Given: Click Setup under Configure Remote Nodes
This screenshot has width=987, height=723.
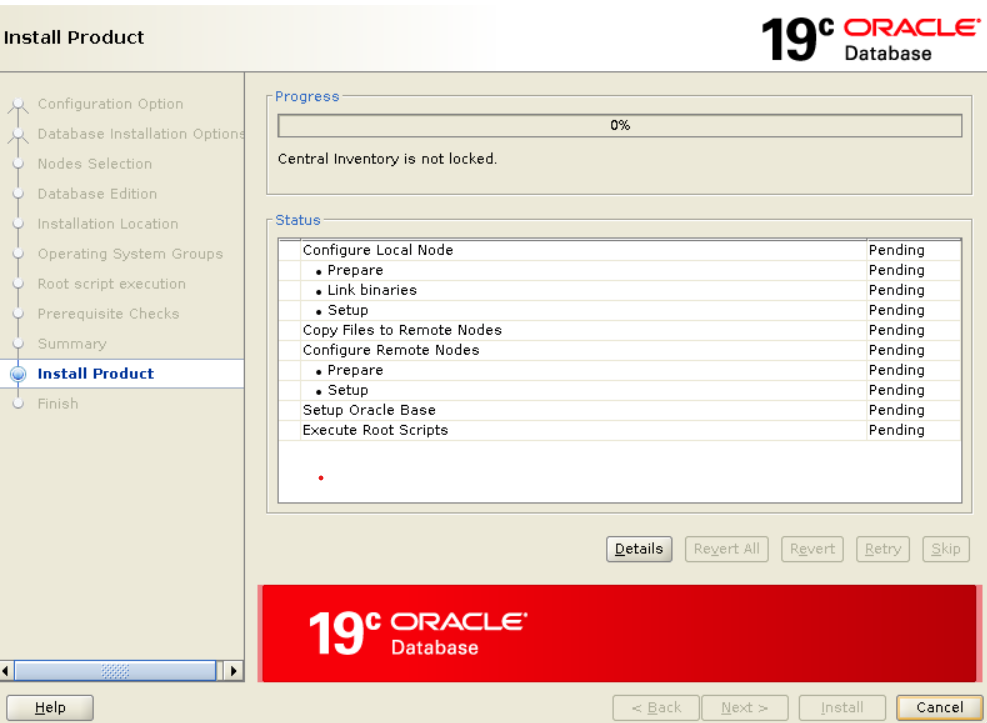Looking at the screenshot, I should [347, 390].
